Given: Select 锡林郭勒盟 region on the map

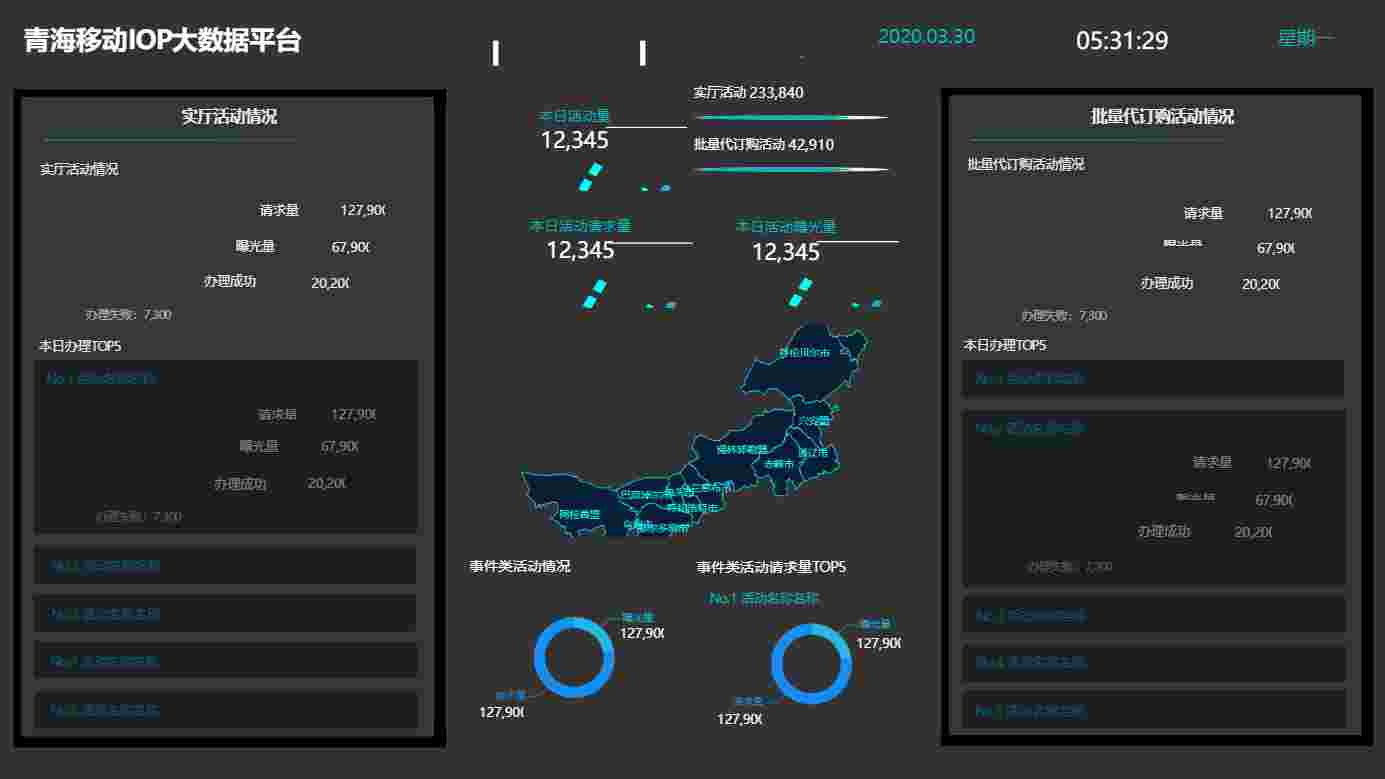Looking at the screenshot, I should [x=742, y=449].
